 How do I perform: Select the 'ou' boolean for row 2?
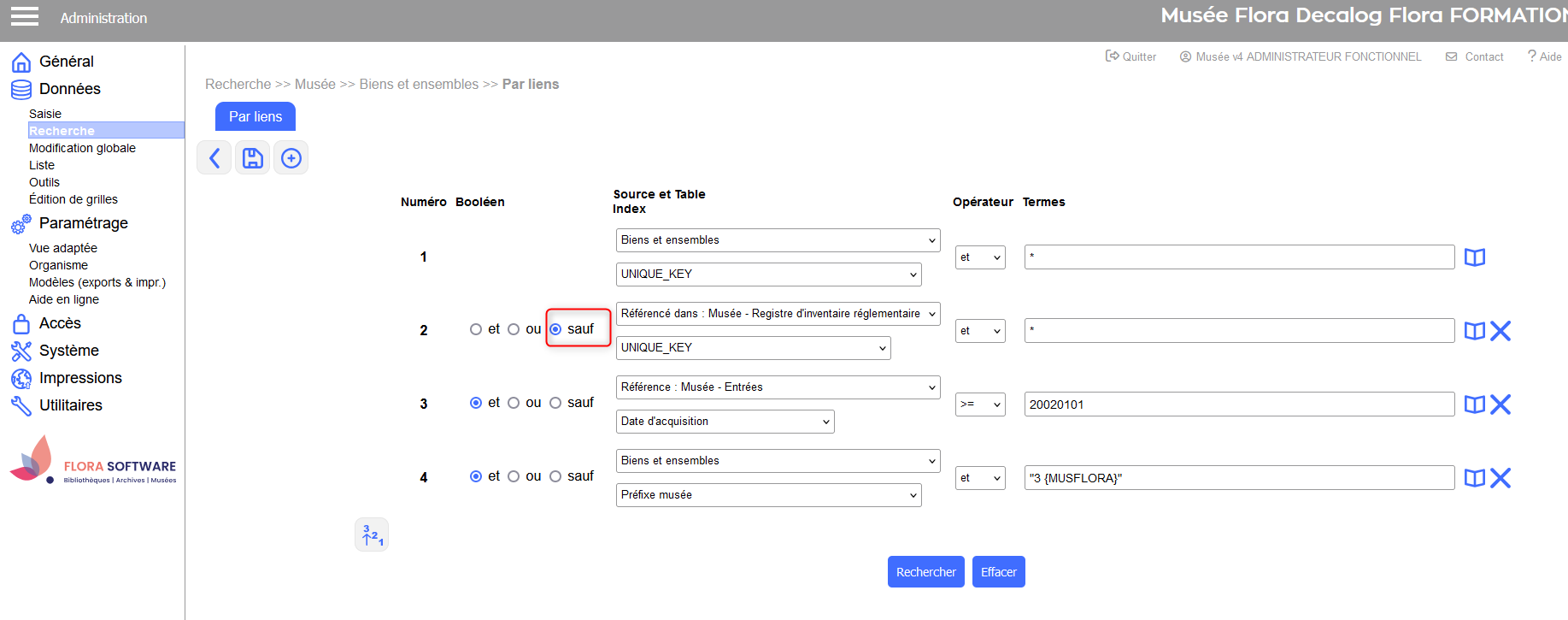click(514, 329)
